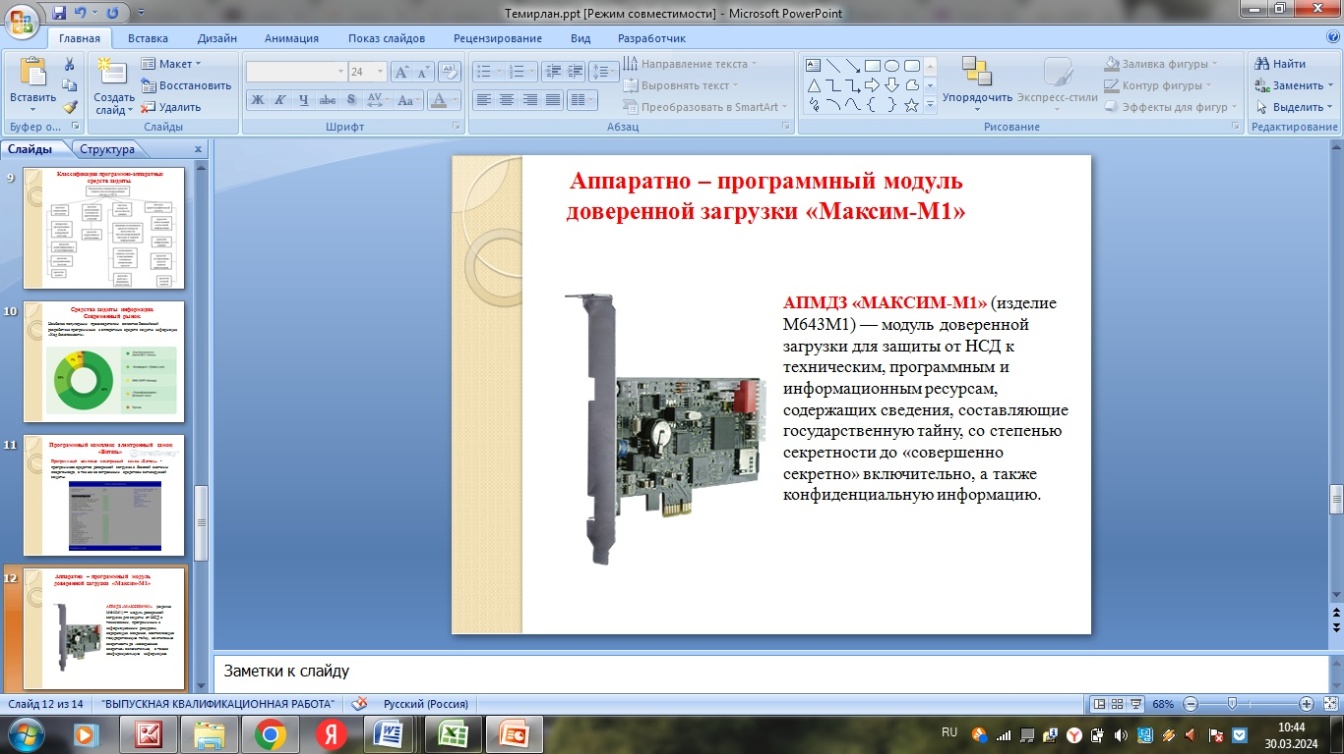The height and width of the screenshot is (754, 1344).
Task: Switch to Word in the taskbar
Action: pos(389,735)
